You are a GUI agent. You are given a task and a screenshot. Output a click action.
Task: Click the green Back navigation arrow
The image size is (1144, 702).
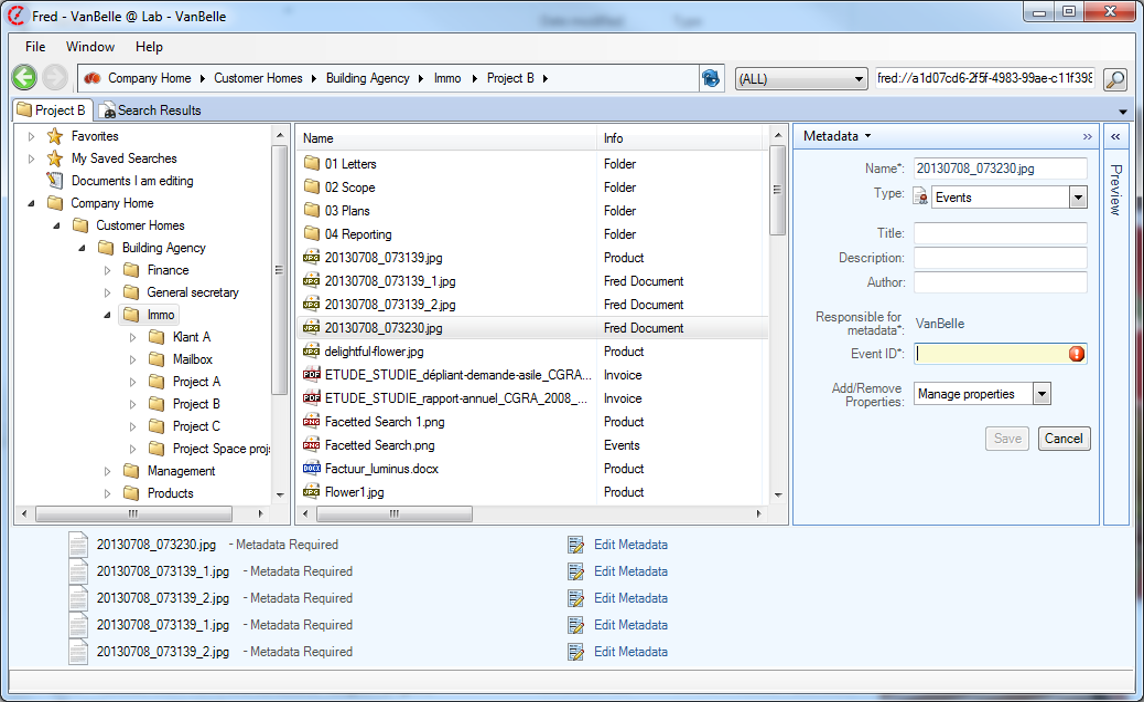[x=24, y=78]
